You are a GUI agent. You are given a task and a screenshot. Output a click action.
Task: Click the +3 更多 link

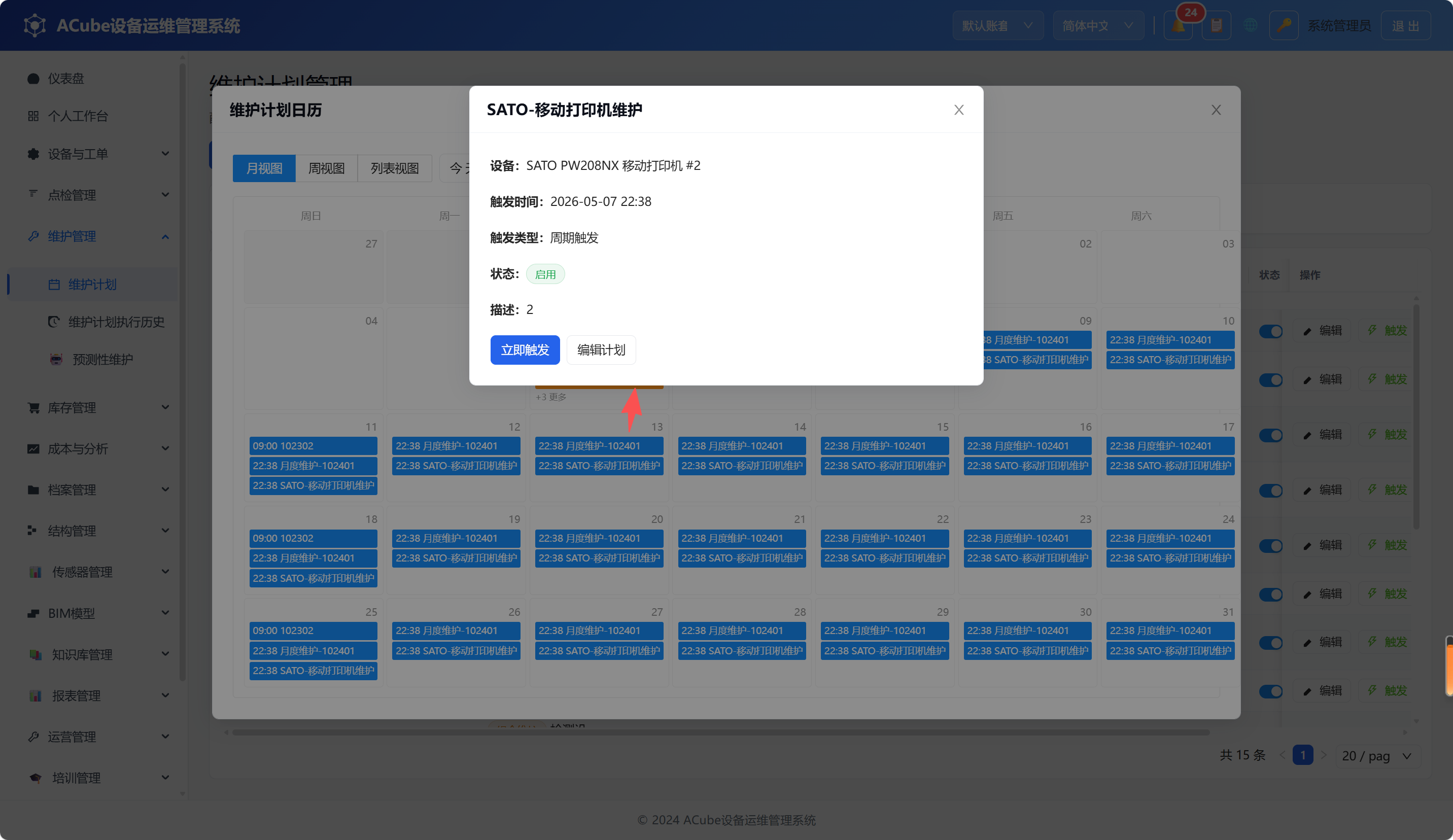pos(550,397)
